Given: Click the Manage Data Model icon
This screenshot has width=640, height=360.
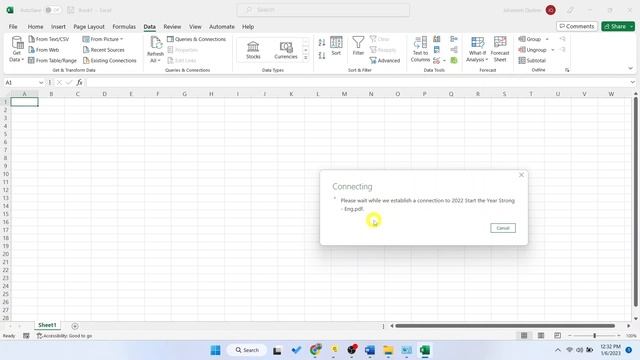Looking at the screenshot, I should pyautogui.click(x=453, y=60).
